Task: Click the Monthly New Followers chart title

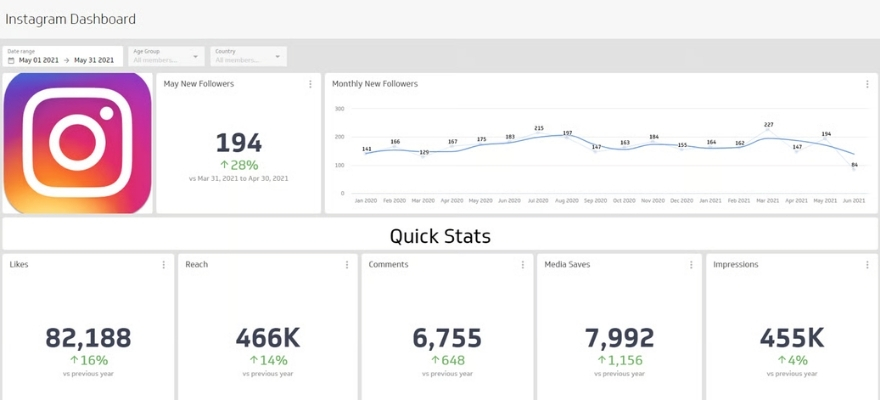Action: click(x=375, y=84)
